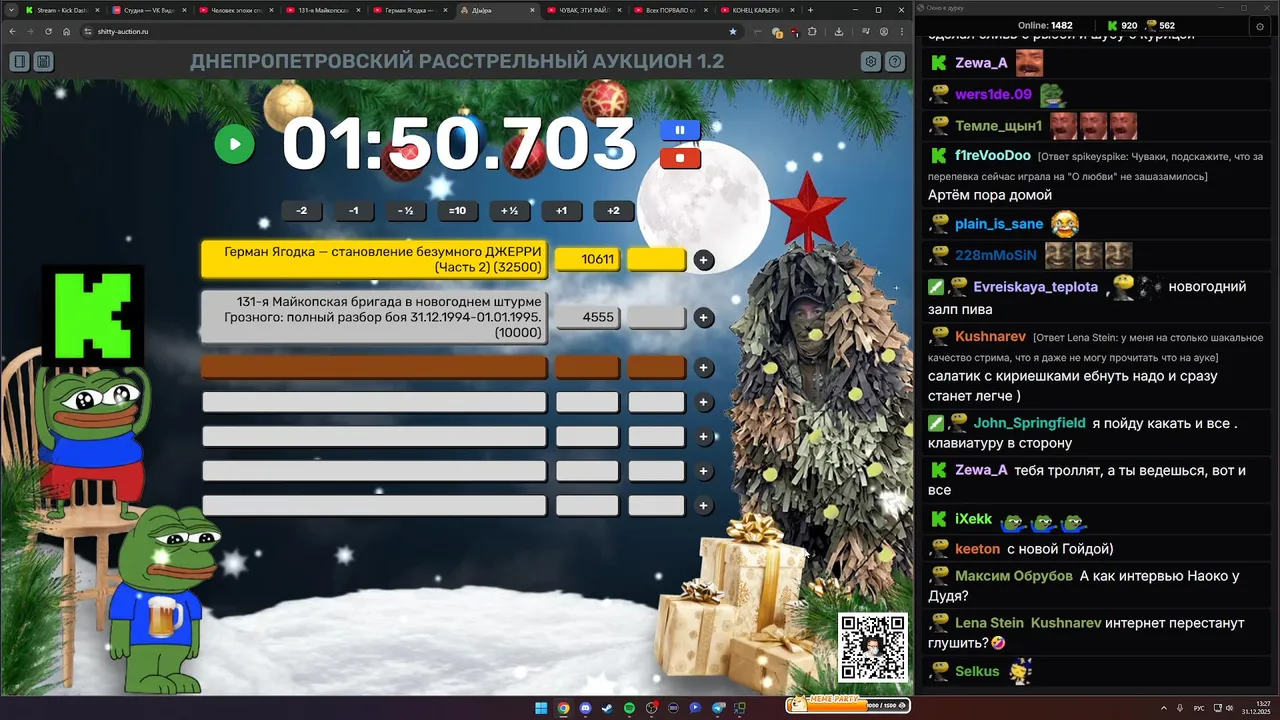Click username plain_is_sane in chat
The image size is (1280, 720).
(x=999, y=224)
